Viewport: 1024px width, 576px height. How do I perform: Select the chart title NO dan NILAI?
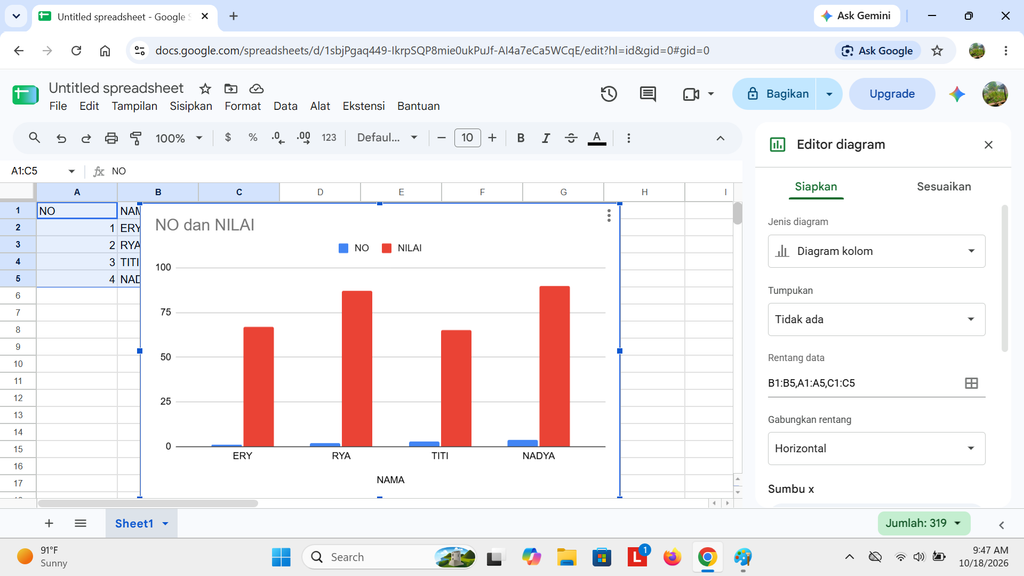pos(204,225)
